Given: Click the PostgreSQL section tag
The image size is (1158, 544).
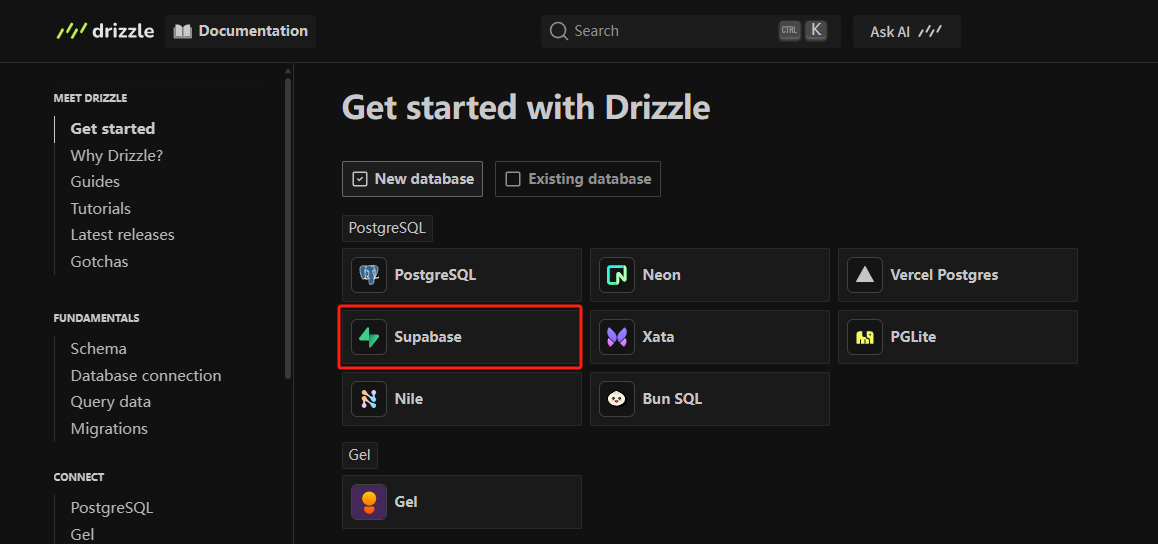Looking at the screenshot, I should 387,228.
